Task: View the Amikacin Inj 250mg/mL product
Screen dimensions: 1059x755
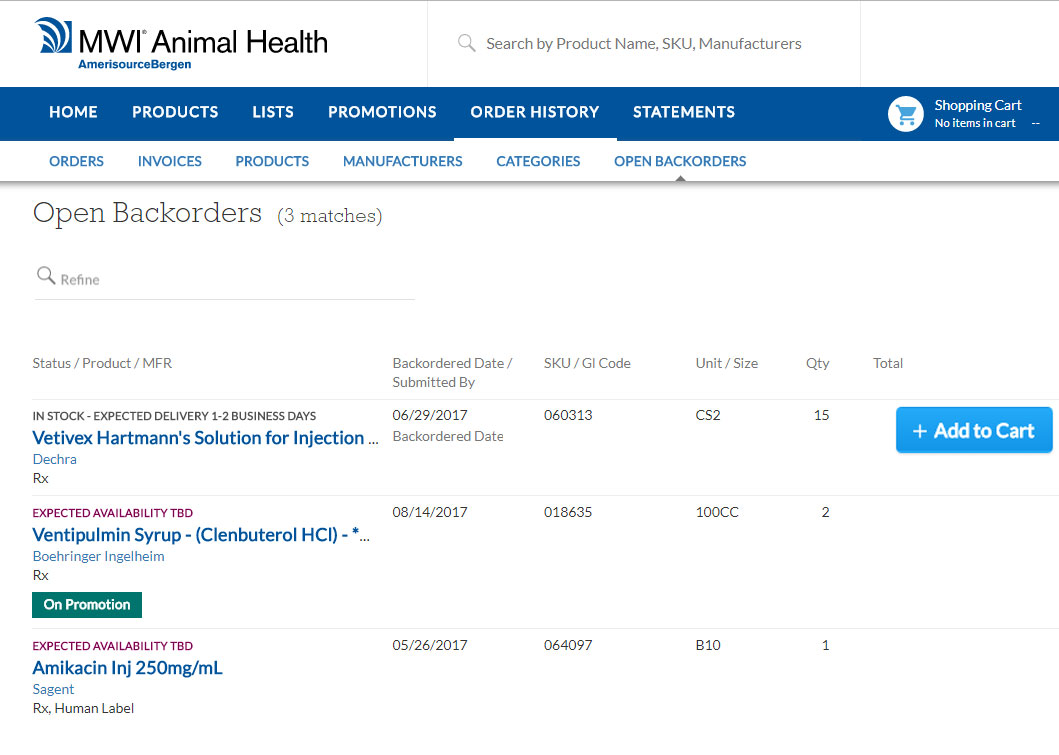Action: [127, 668]
